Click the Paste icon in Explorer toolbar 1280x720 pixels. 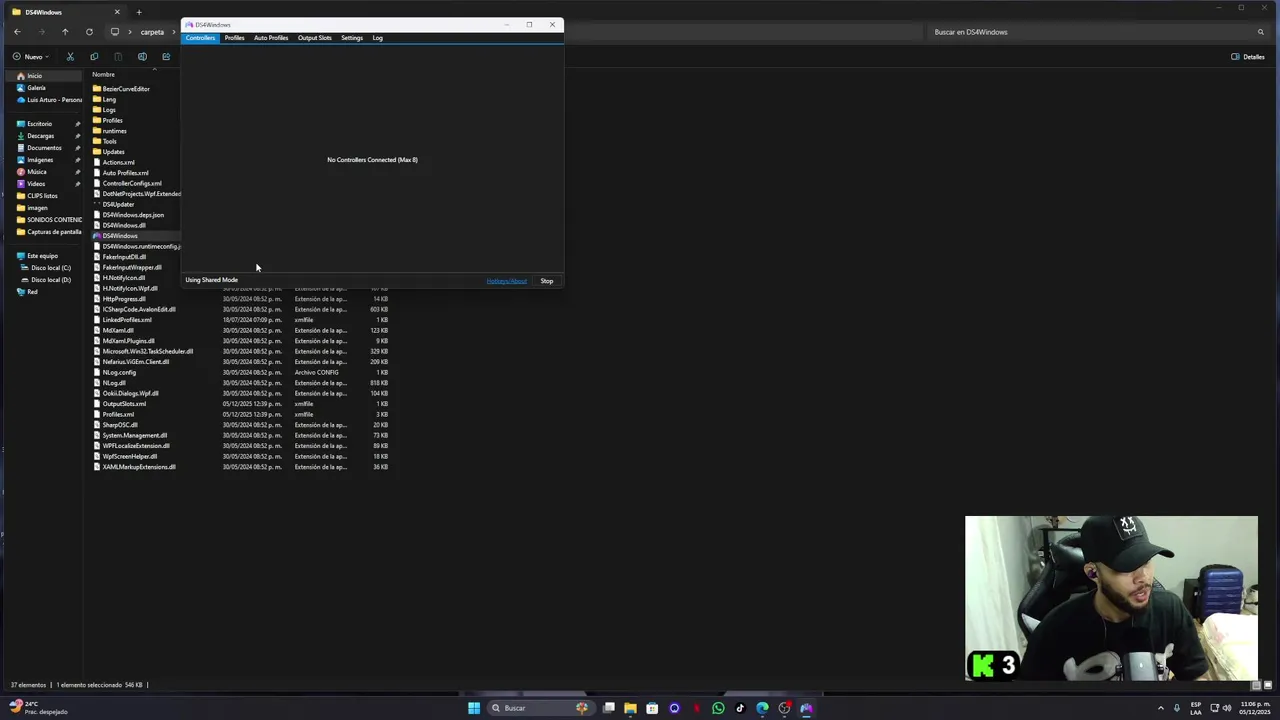[x=118, y=57]
